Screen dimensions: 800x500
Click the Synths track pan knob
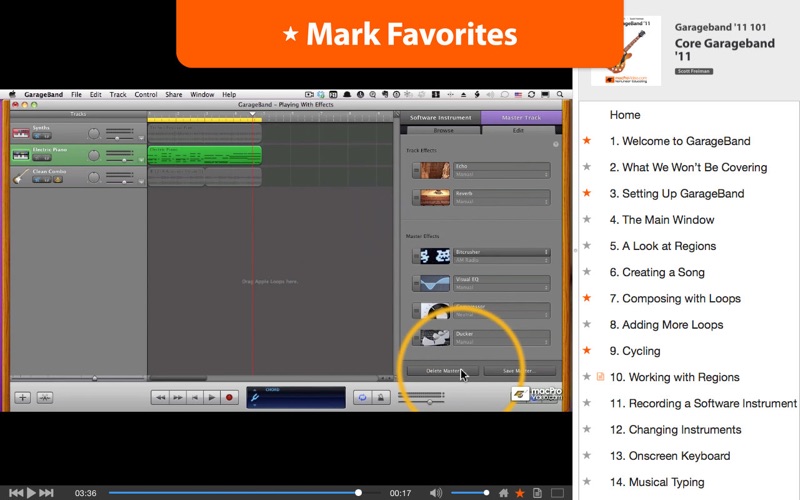point(94,134)
